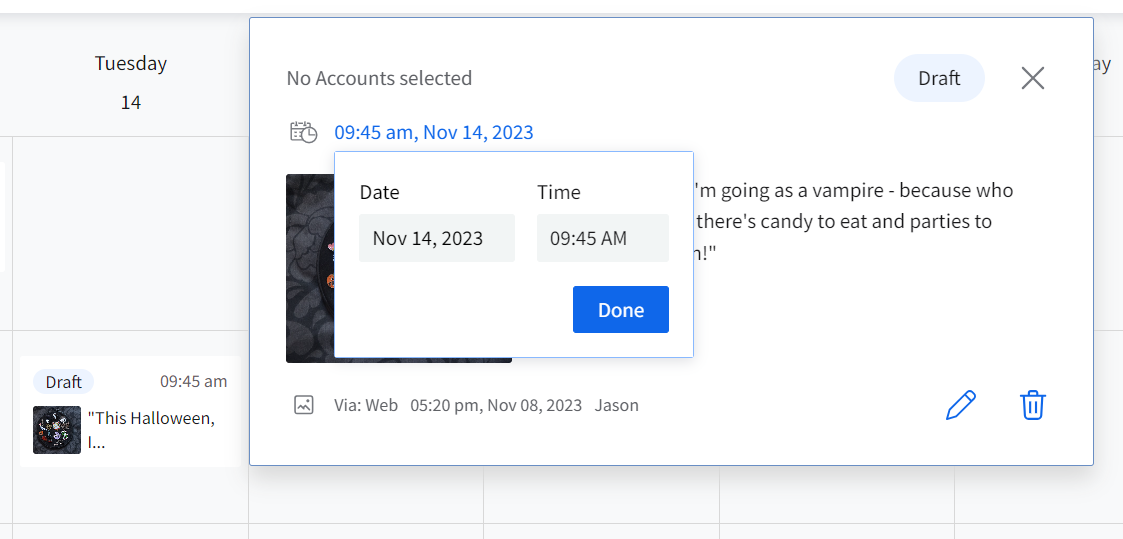Click the 09:45 am time on calendar card
1123x539 pixels.
pos(193,381)
